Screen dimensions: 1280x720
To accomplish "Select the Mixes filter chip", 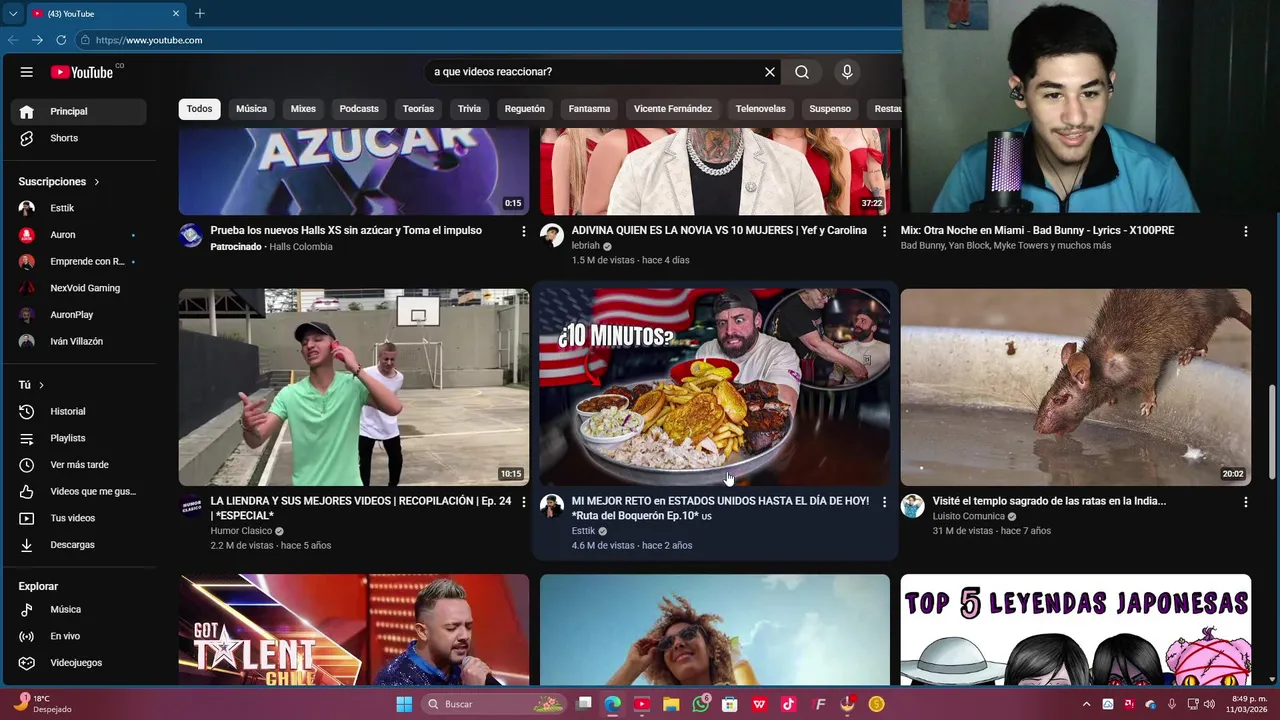I will point(303,109).
